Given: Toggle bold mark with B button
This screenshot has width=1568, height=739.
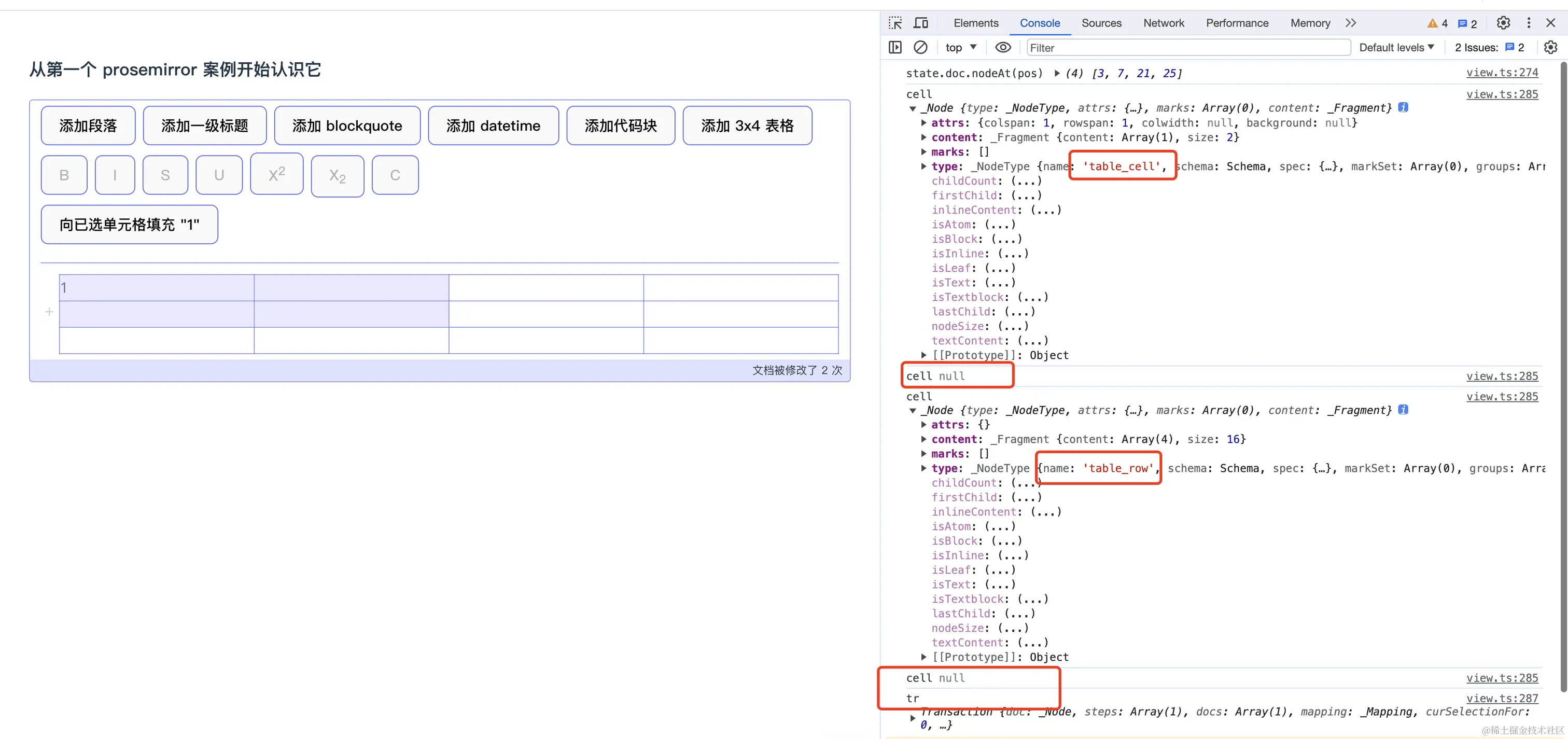Looking at the screenshot, I should pos(64,175).
